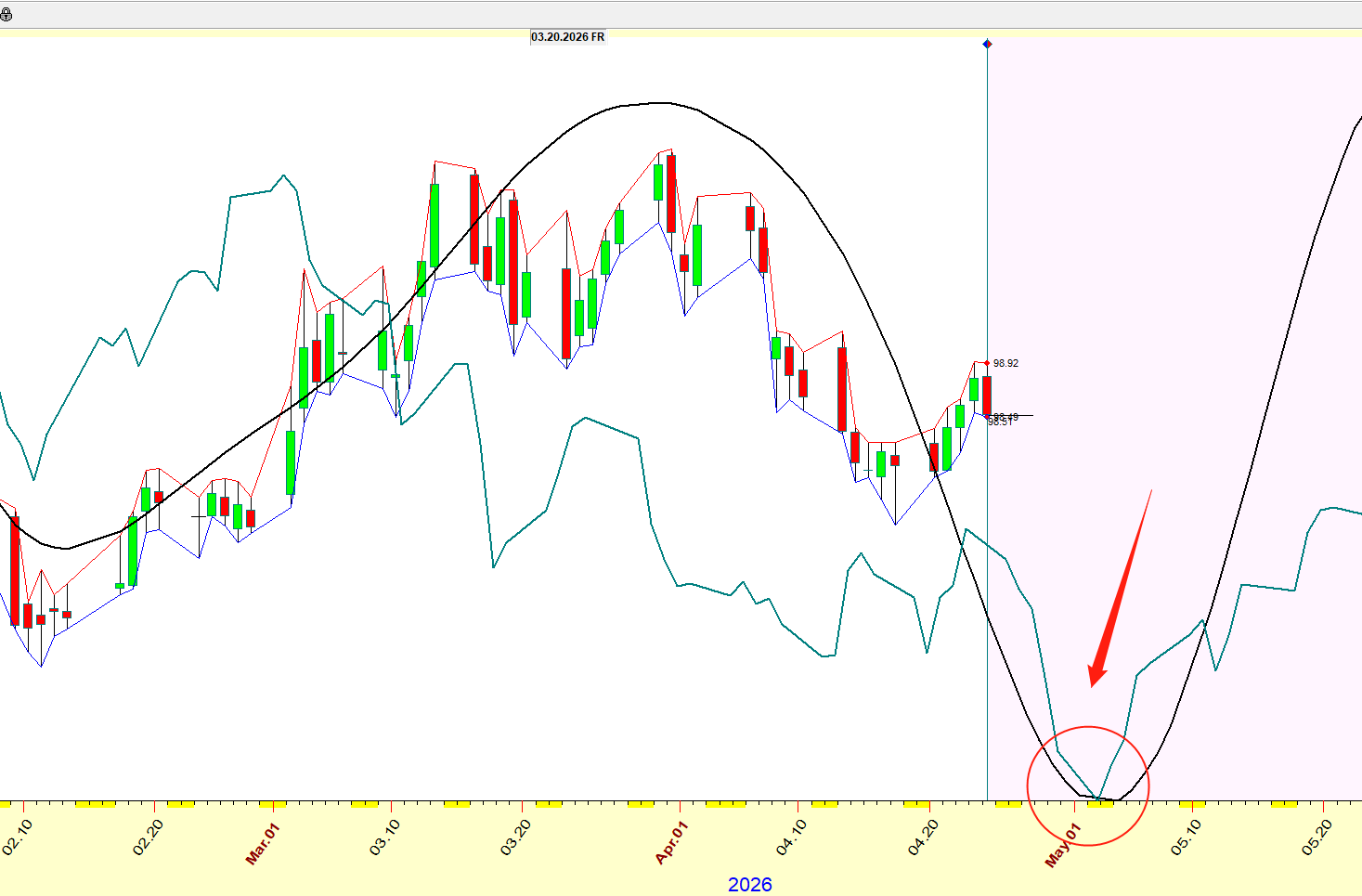Click the 02.10 date on time axis
Screen dimensions: 1362x896
18,837
